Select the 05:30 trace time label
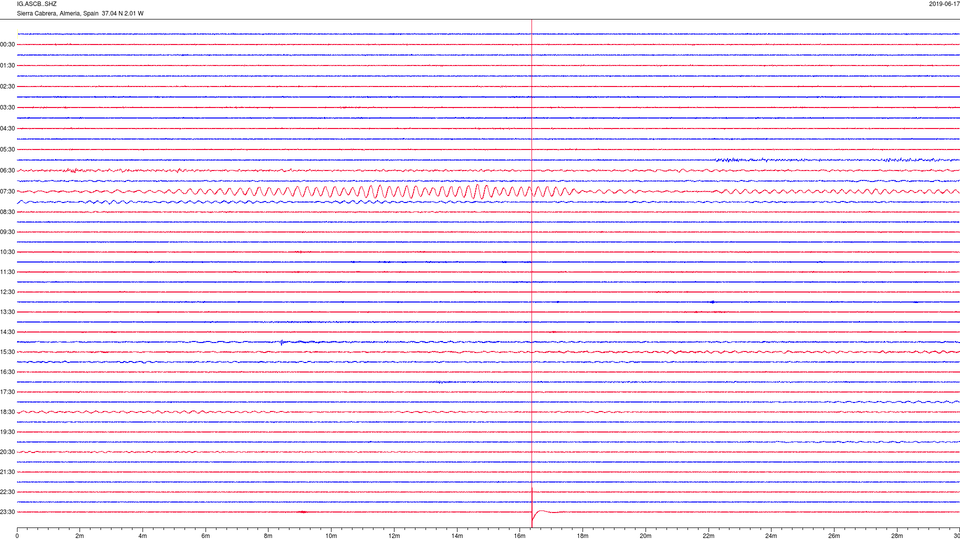Screen dimensions: 960x540 coord(7,149)
